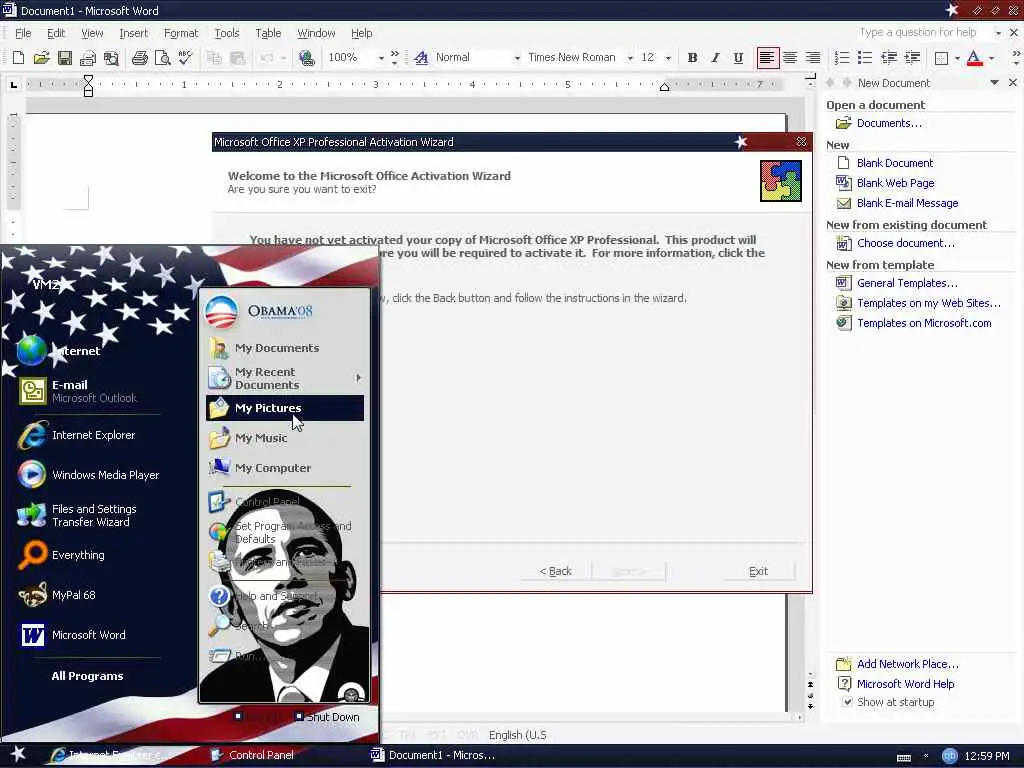The width and height of the screenshot is (1024, 768).
Task: Open the Table menu
Action: point(268,33)
